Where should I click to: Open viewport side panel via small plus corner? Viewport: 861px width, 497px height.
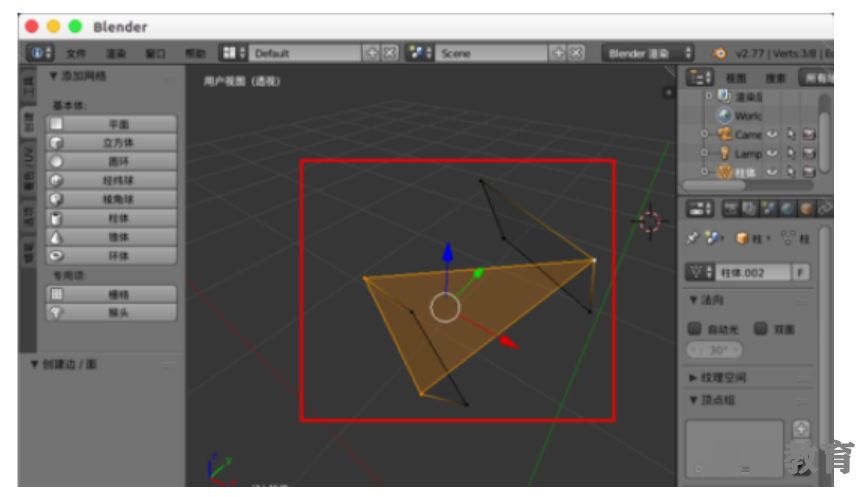[x=668, y=92]
